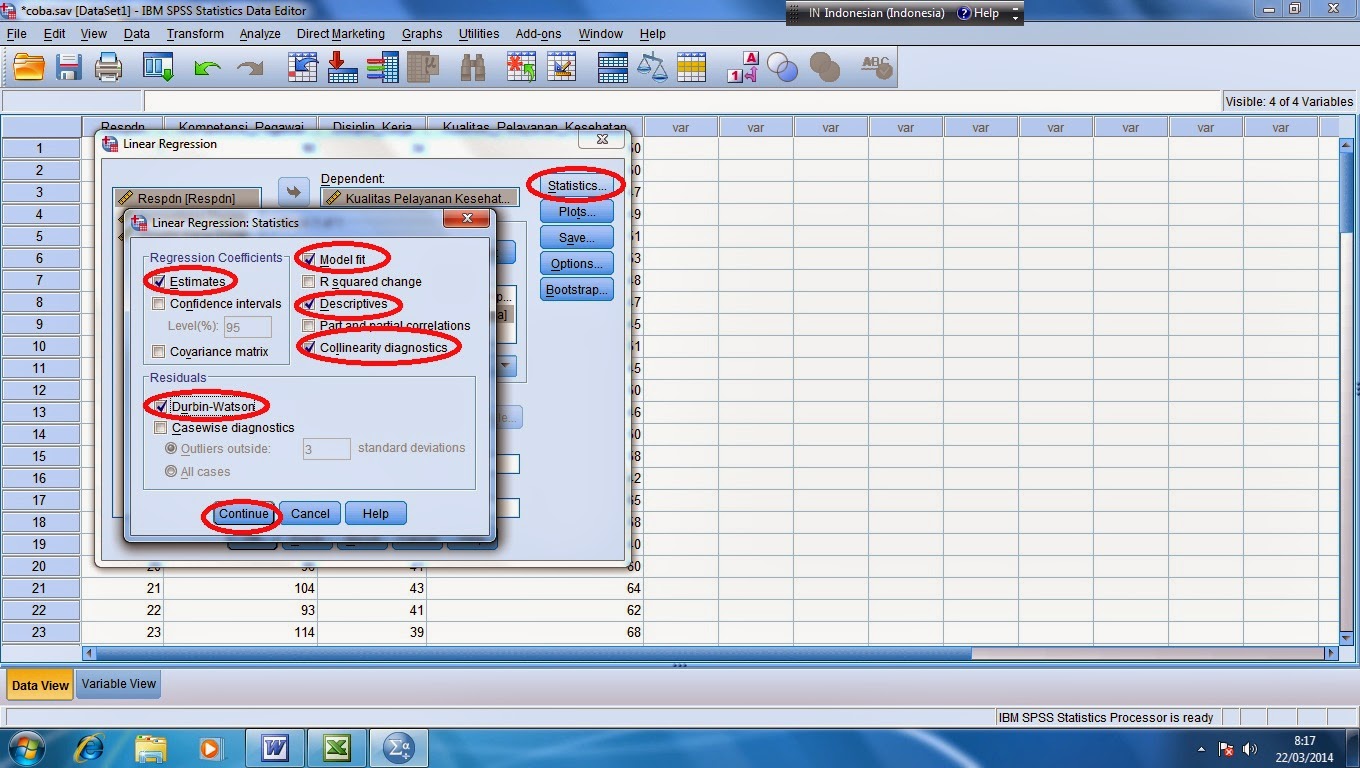1360x768 pixels.
Task: Open the Recall recently used dialogs icon
Action: click(x=158, y=67)
